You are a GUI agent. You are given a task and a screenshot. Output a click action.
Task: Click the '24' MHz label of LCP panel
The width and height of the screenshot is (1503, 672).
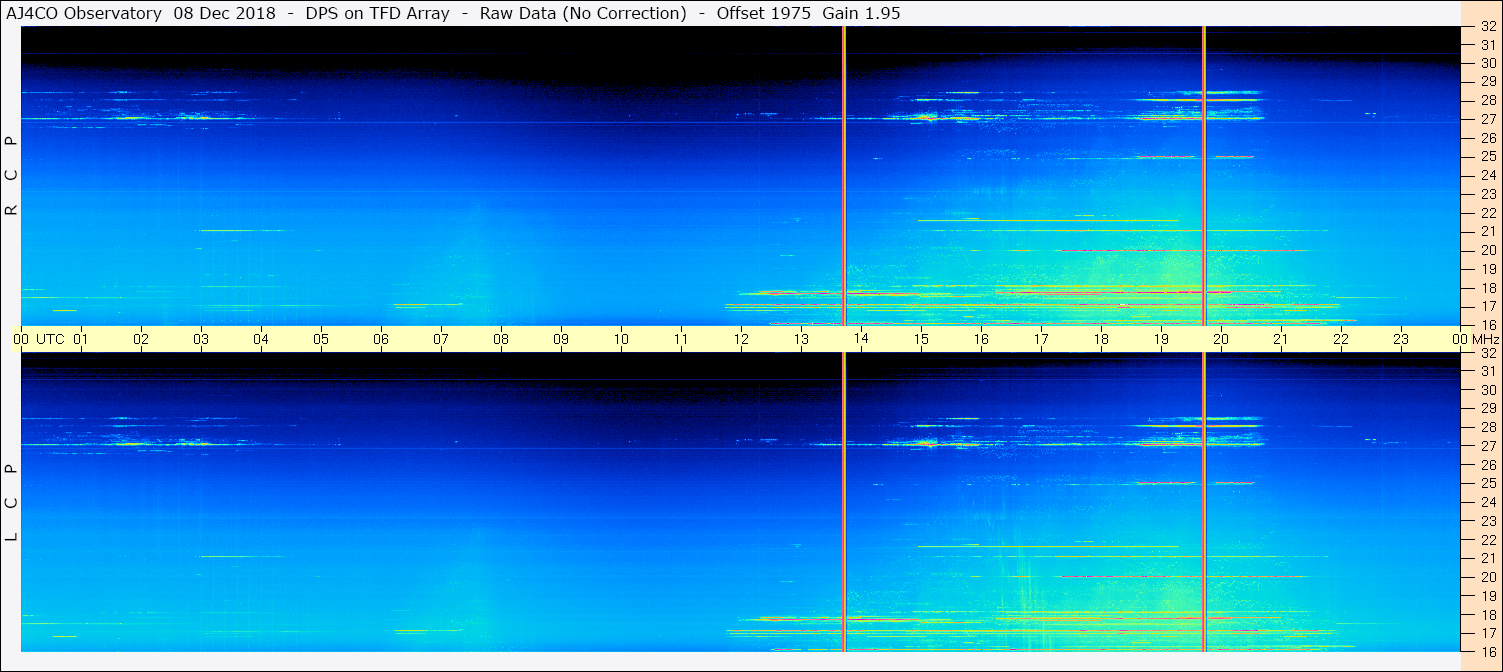(x=1489, y=502)
